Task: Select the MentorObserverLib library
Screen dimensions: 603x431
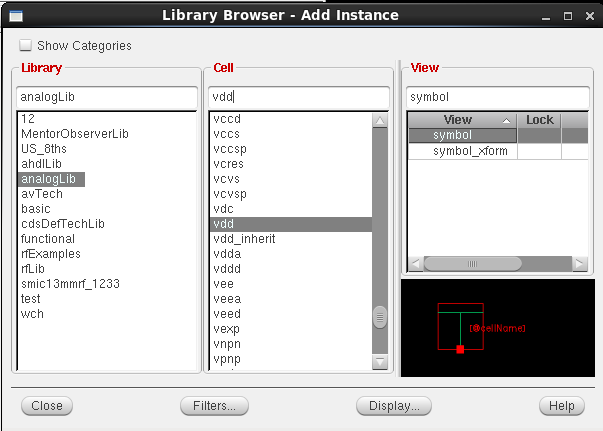Action: [x=75, y=134]
